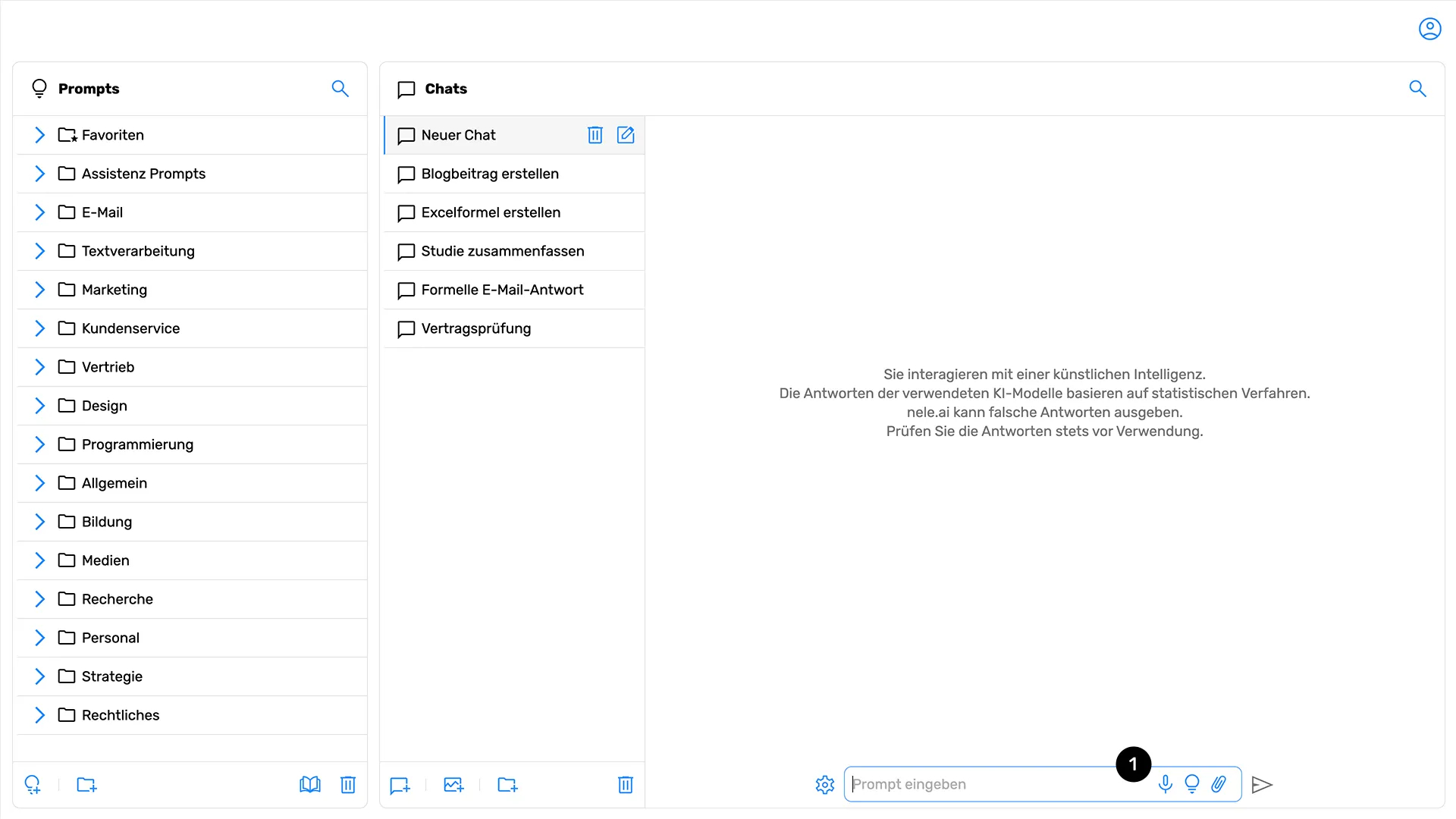1456x819 pixels.
Task: Delete Neuer Chat with trash icon
Action: (x=595, y=135)
